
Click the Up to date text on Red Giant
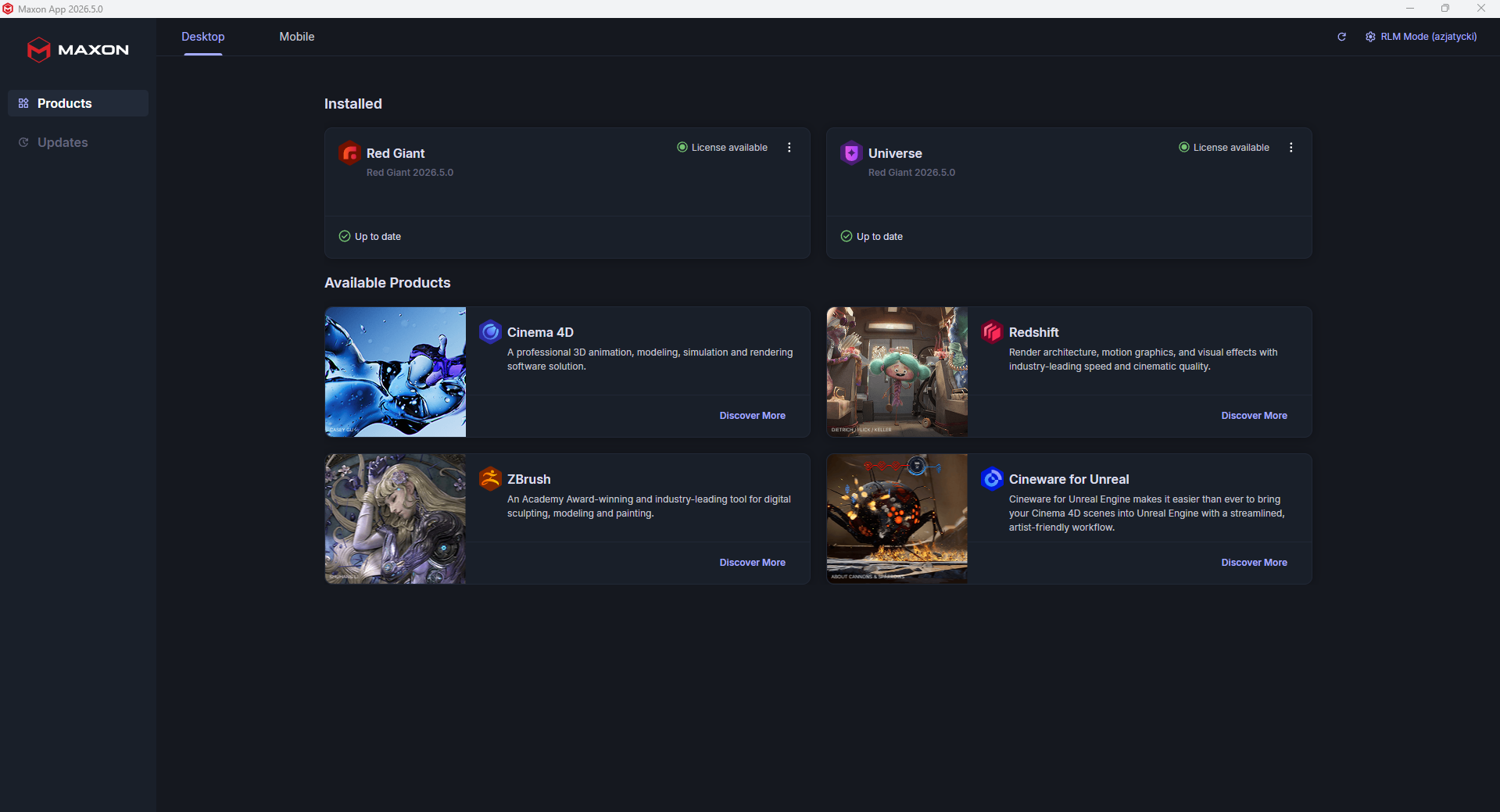coord(378,237)
